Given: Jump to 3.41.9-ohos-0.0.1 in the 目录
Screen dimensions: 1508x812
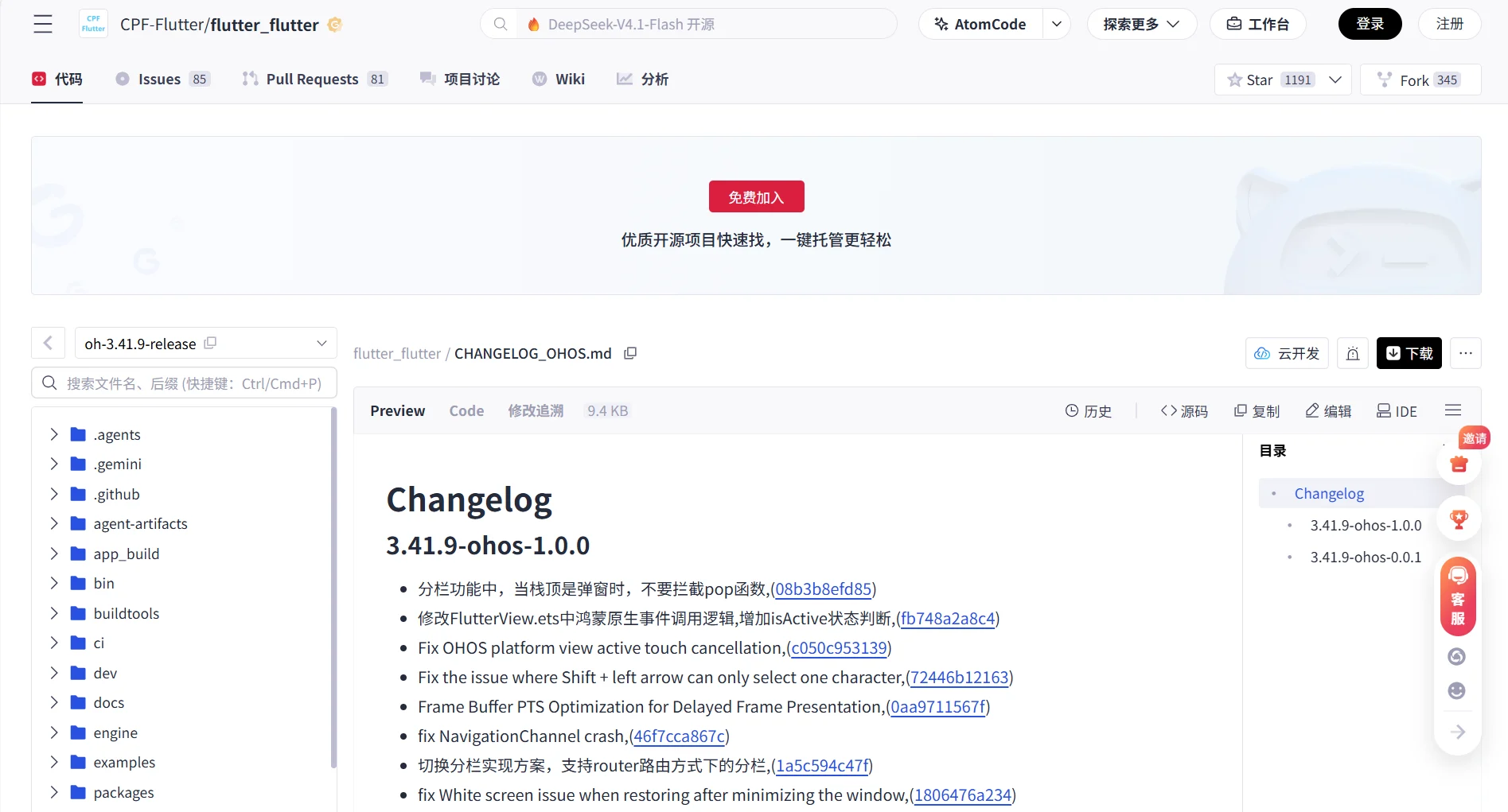Looking at the screenshot, I should tap(1366, 557).
